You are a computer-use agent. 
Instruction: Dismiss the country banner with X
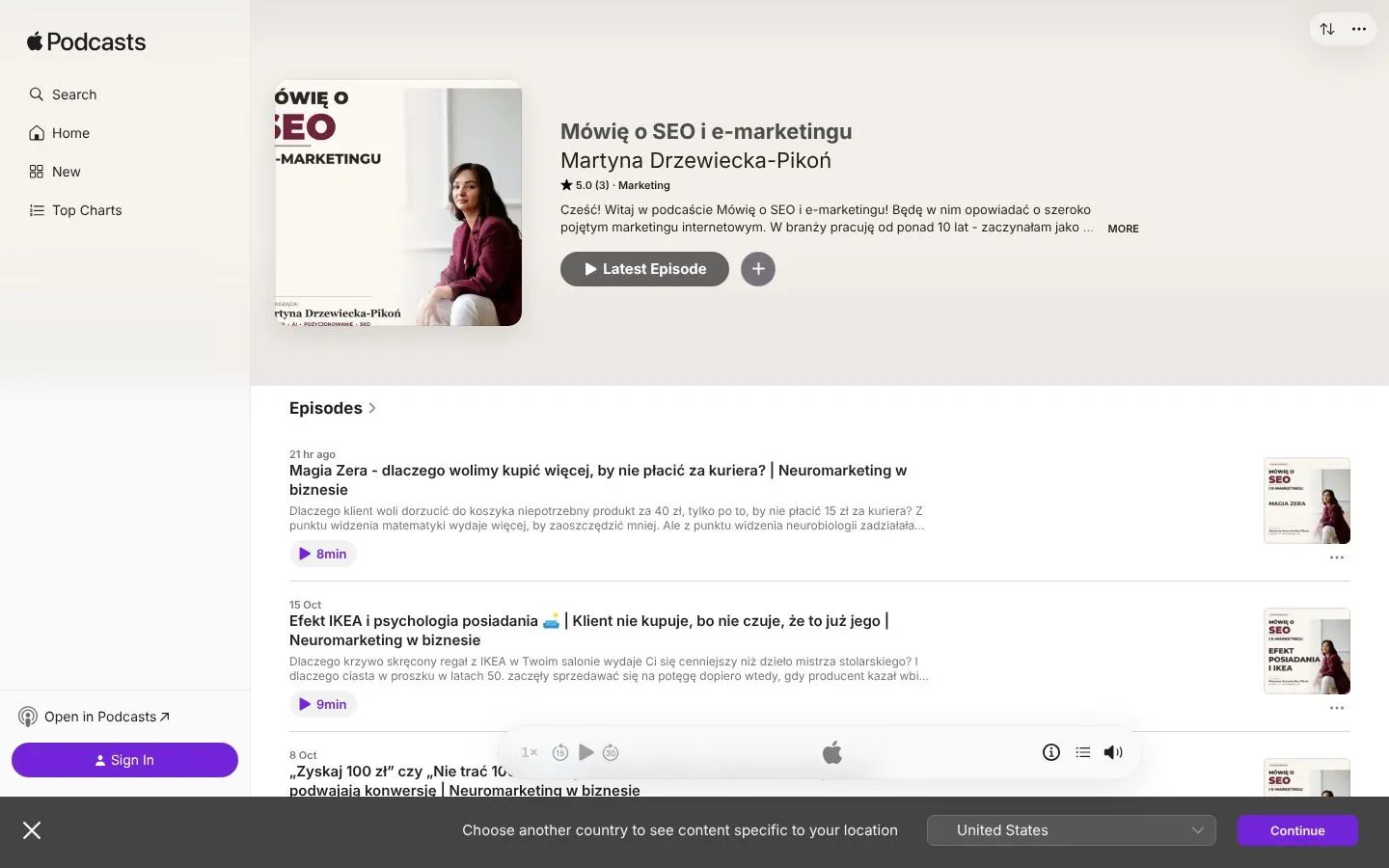(32, 830)
